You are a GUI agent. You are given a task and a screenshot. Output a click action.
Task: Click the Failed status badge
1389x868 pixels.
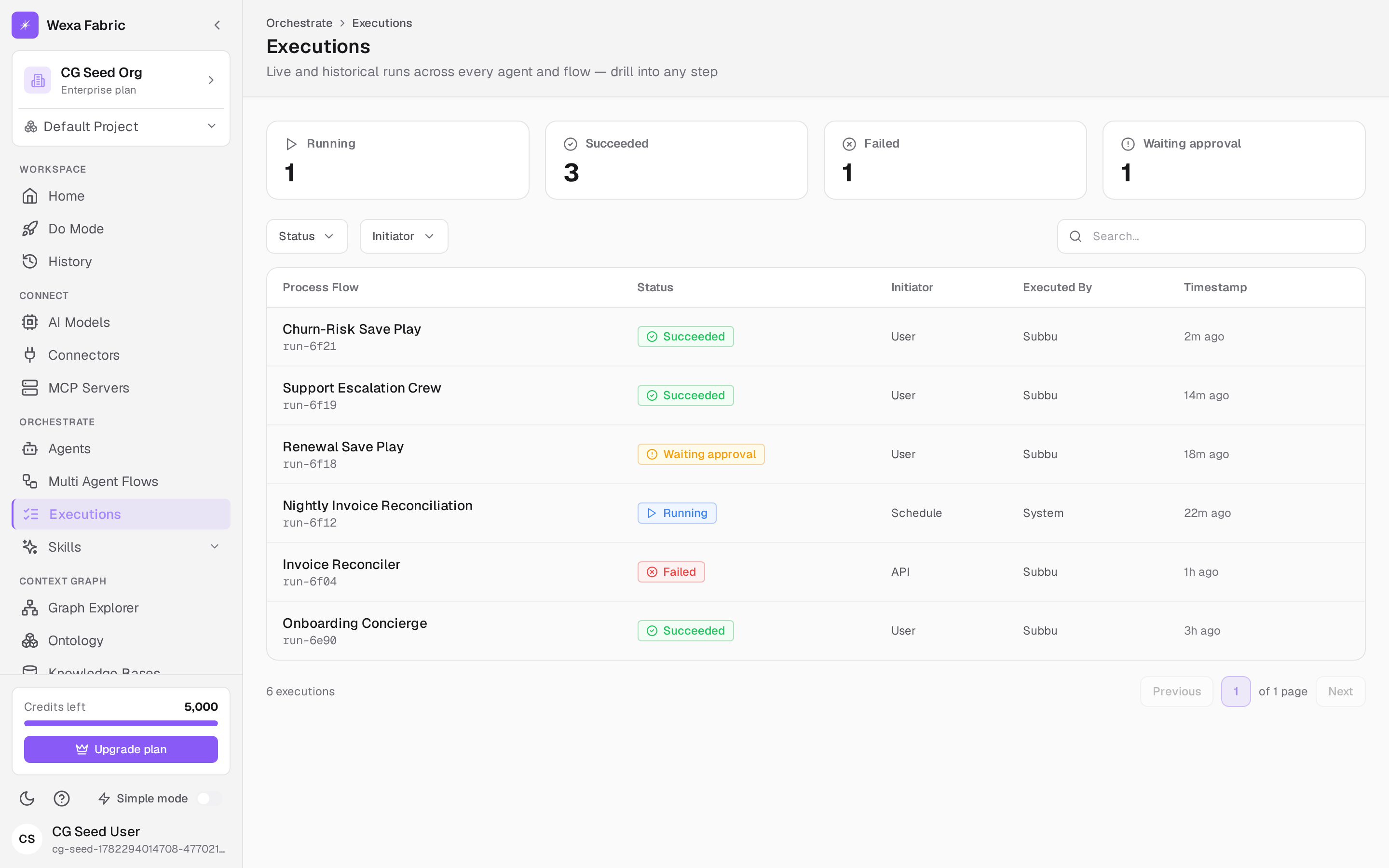pos(671,572)
